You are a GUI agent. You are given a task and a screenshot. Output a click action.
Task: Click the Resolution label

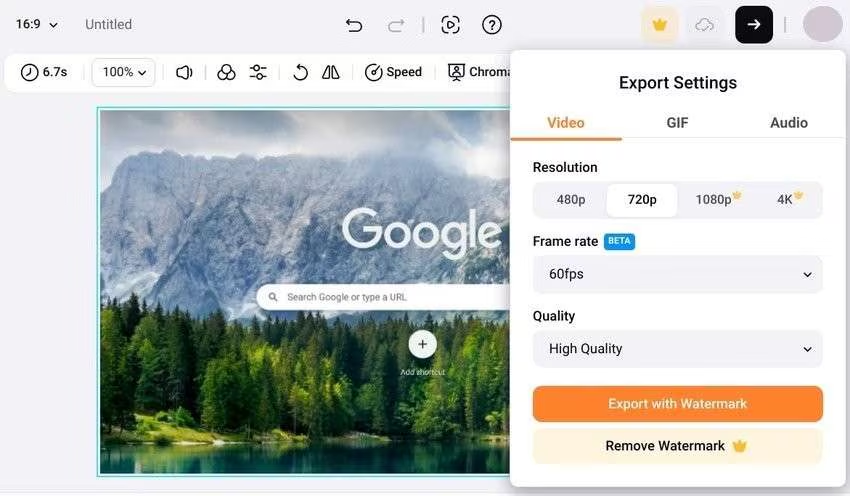tap(565, 168)
